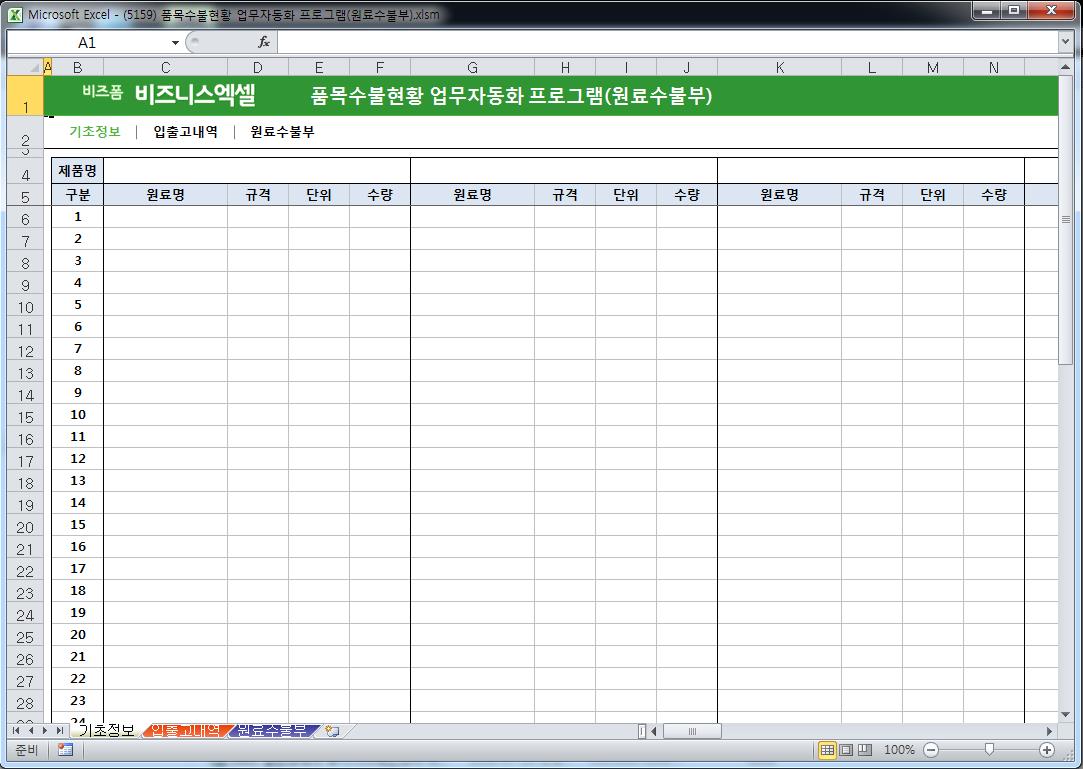This screenshot has width=1083, height=769.
Task: Click the zoom out minus button
Action: 931,750
